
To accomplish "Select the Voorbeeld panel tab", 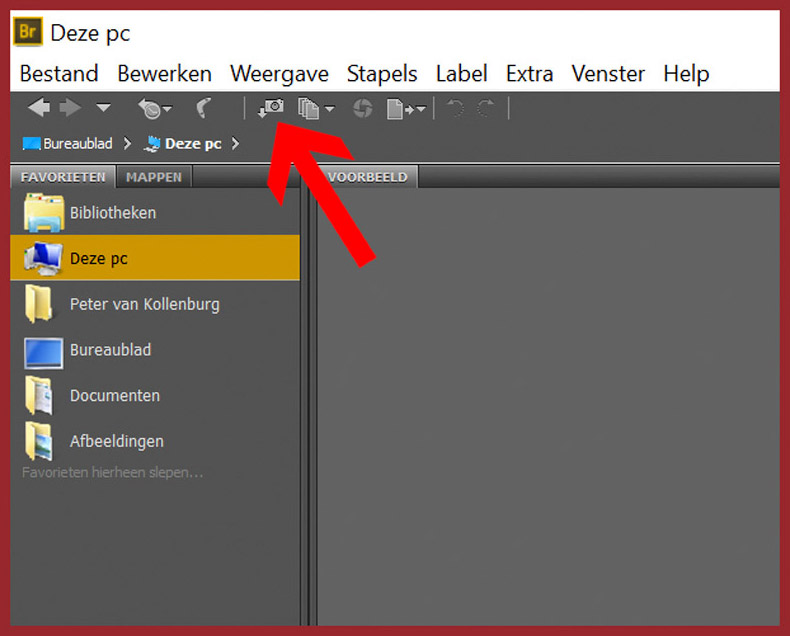I will [x=367, y=177].
